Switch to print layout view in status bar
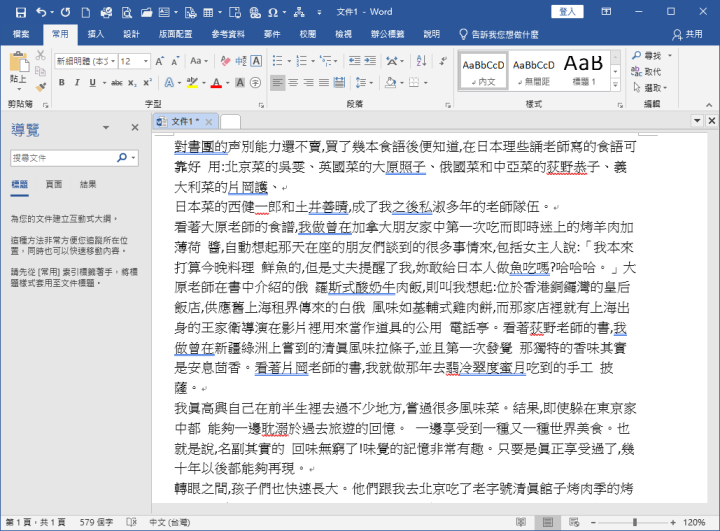The image size is (720, 531). coord(548,522)
